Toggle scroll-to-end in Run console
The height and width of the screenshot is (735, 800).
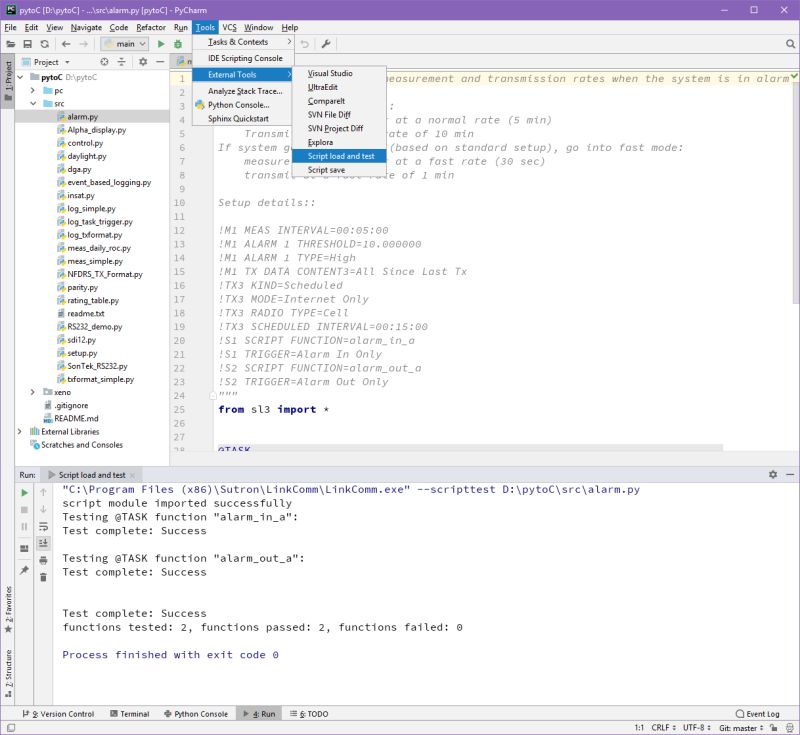click(43, 544)
